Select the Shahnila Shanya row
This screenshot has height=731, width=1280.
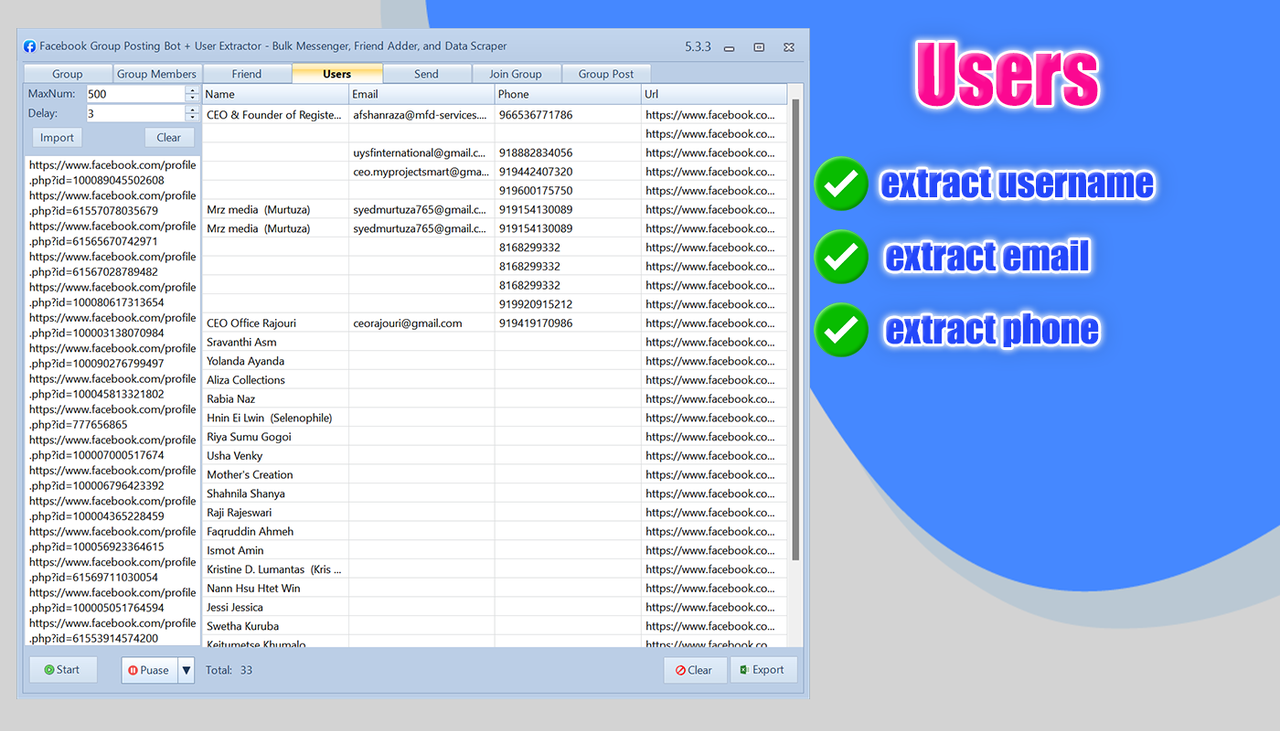495,494
